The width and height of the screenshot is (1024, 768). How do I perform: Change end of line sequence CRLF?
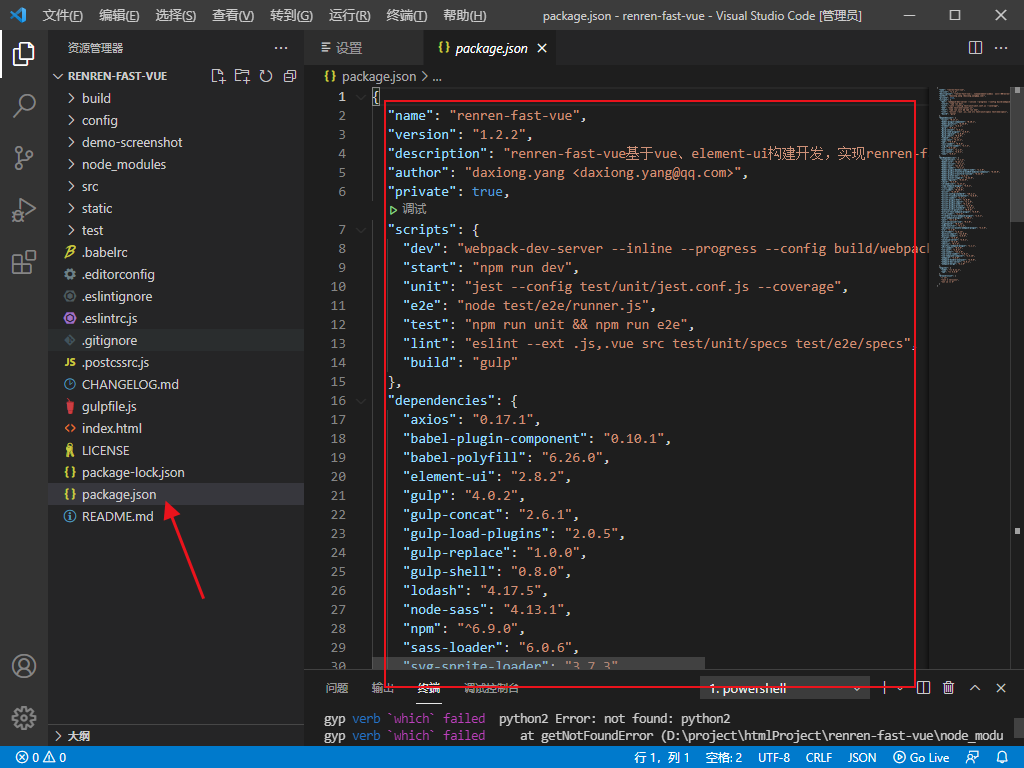coord(818,757)
